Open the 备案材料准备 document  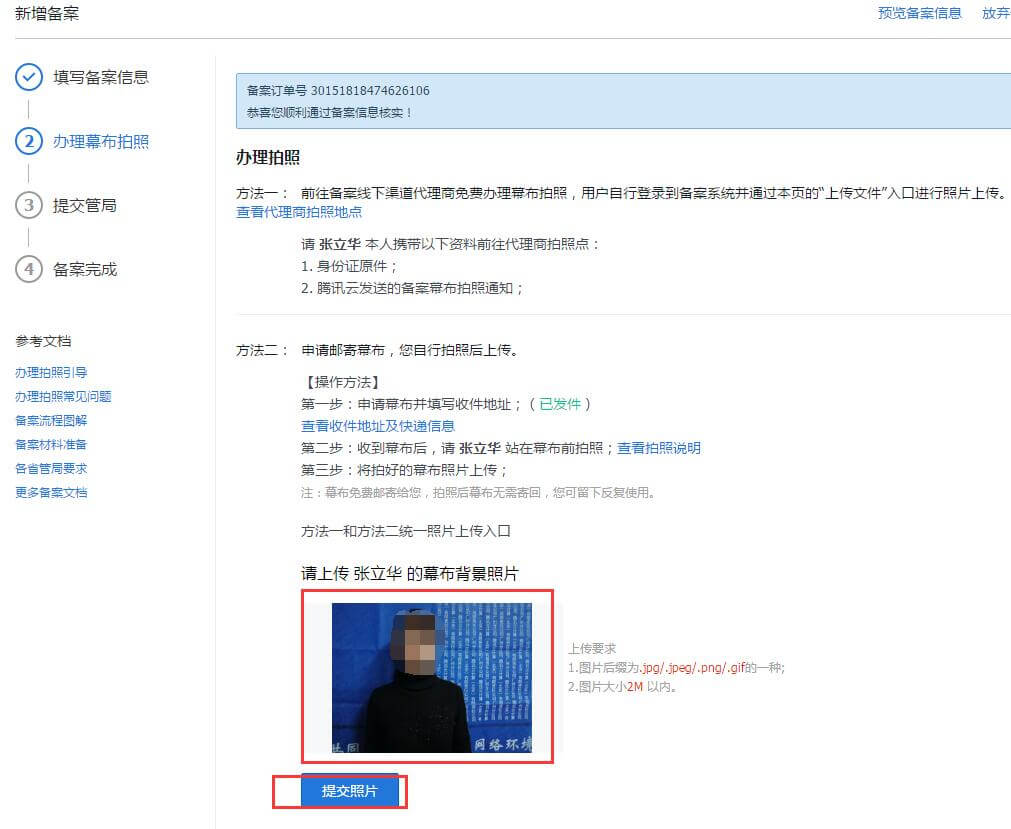(51, 445)
